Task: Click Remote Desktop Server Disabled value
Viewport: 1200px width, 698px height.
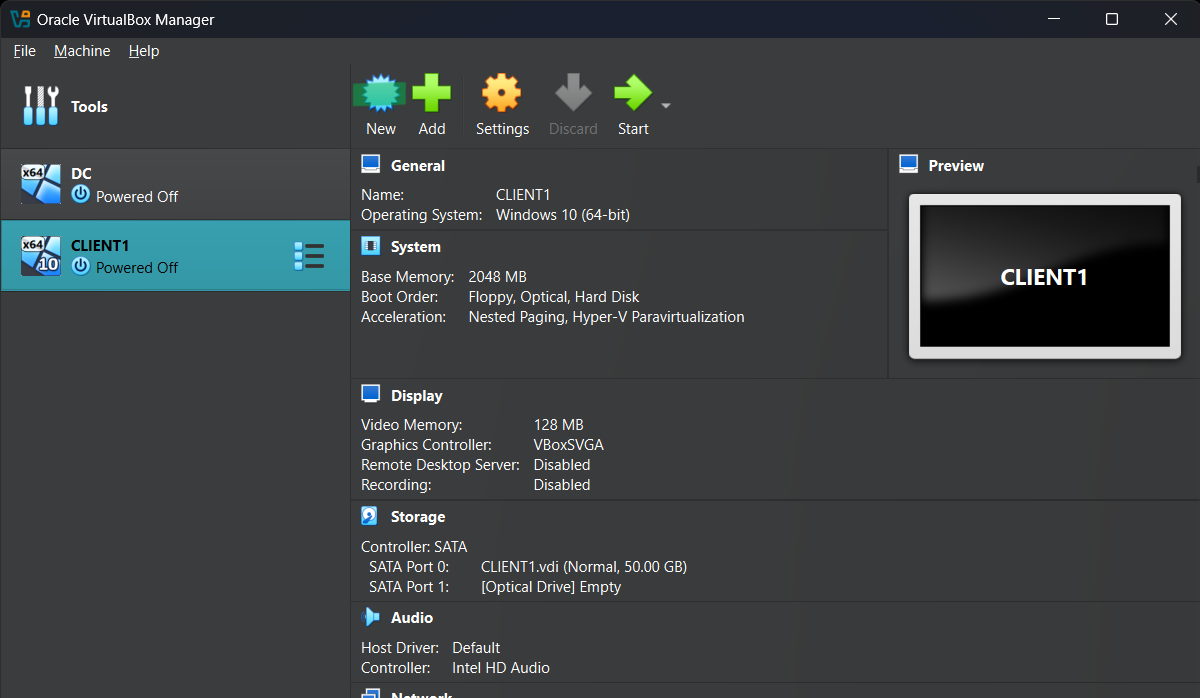Action: point(562,465)
